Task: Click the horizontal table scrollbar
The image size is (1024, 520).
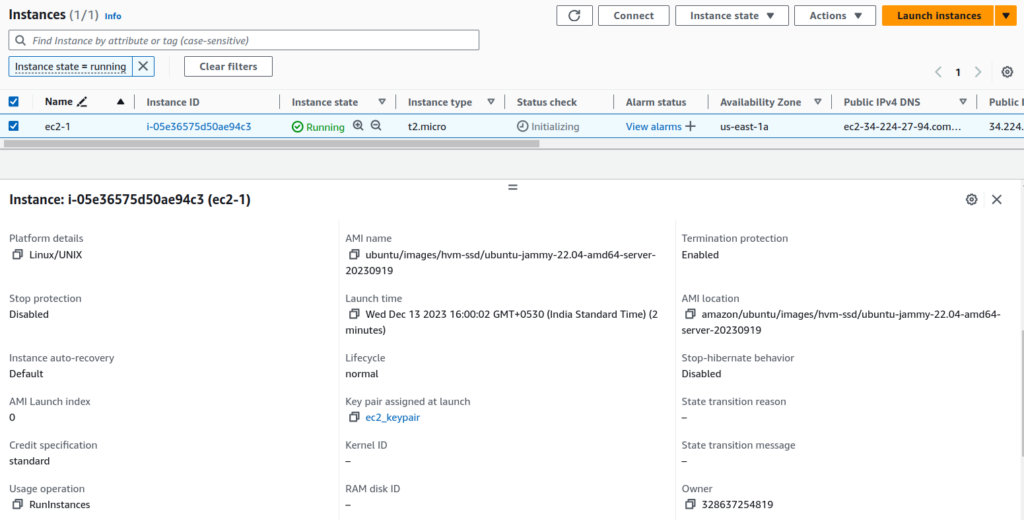Action: [x=270, y=144]
